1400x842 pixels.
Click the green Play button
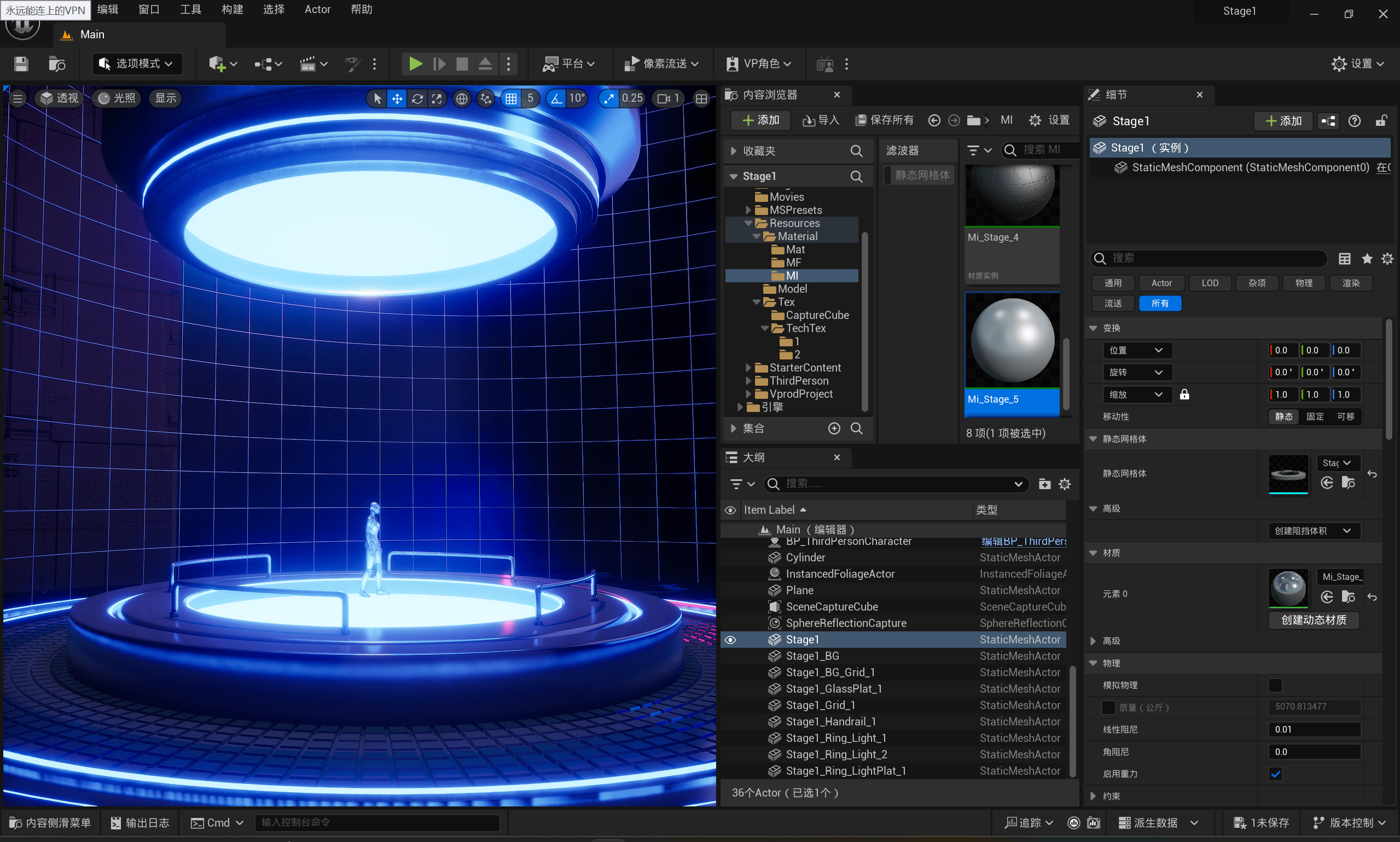[415, 64]
